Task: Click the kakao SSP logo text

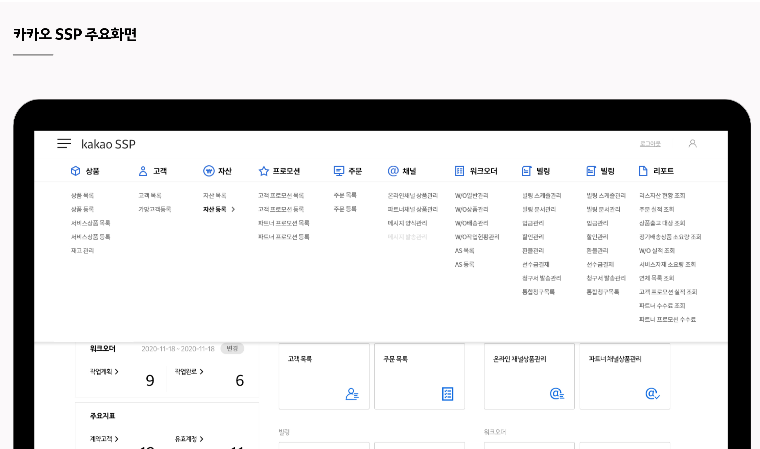Action: point(108,144)
